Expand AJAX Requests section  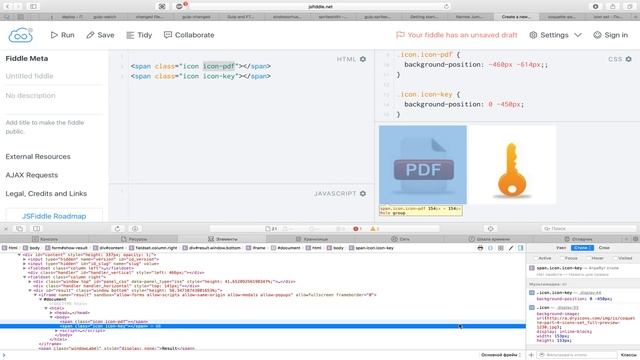point(32,175)
